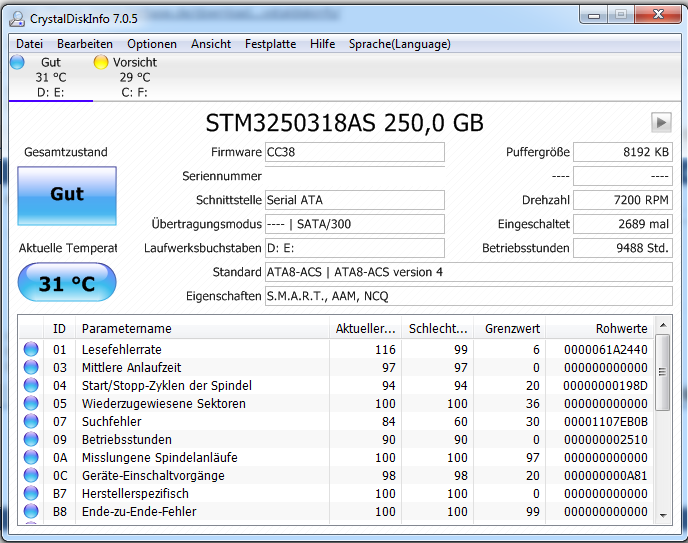The height and width of the screenshot is (543, 688).
Task: Click the Standard field ATA8-ACS version 4
Action: point(469,272)
